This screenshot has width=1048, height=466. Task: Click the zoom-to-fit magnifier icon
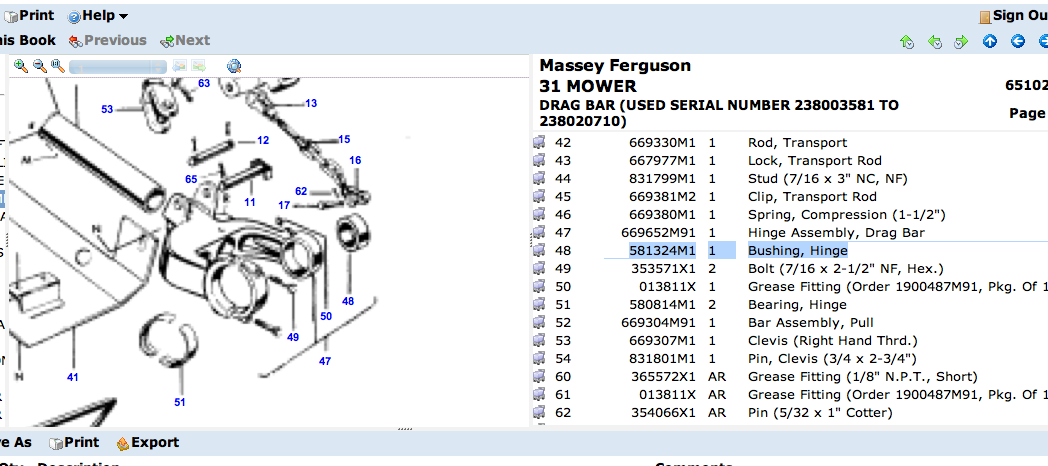[x=58, y=66]
